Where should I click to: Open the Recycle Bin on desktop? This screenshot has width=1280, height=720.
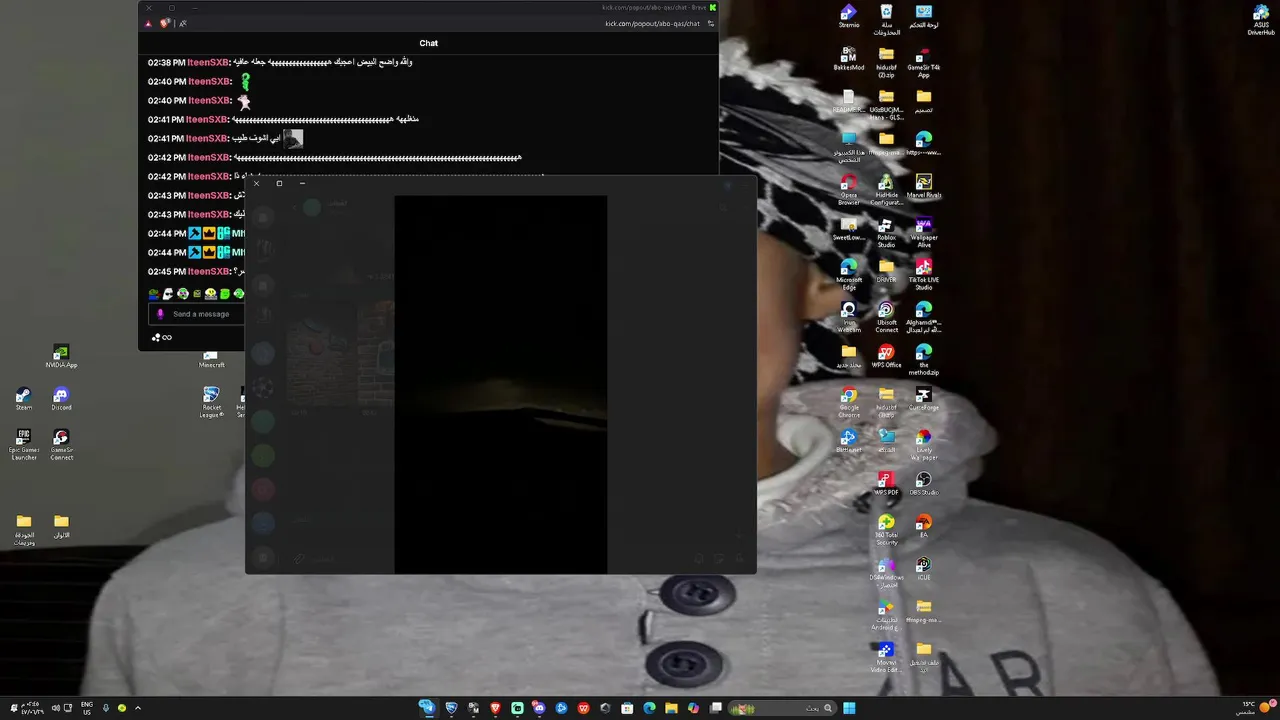tap(886, 20)
